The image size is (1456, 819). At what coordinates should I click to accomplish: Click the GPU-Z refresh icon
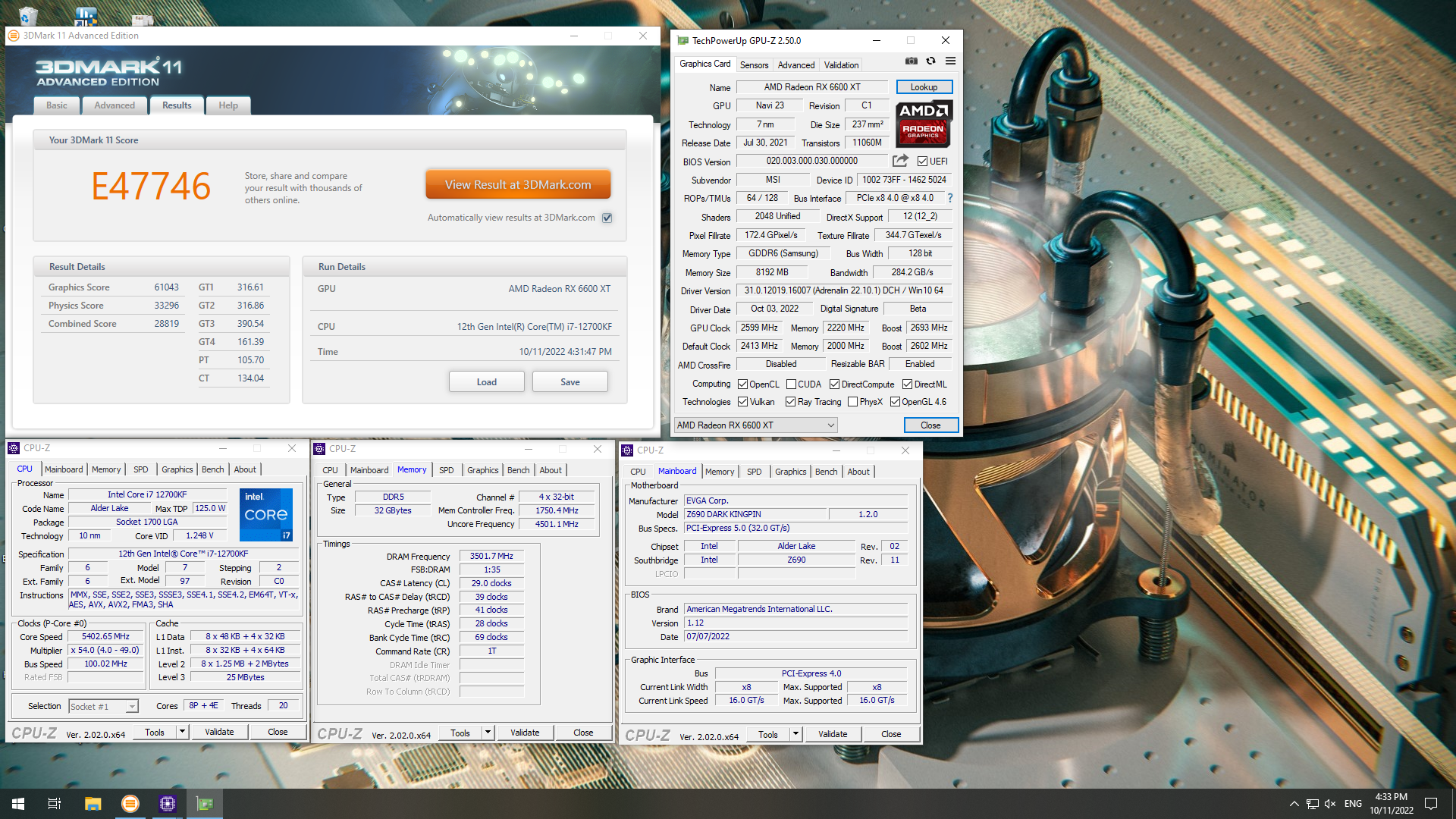(x=930, y=61)
